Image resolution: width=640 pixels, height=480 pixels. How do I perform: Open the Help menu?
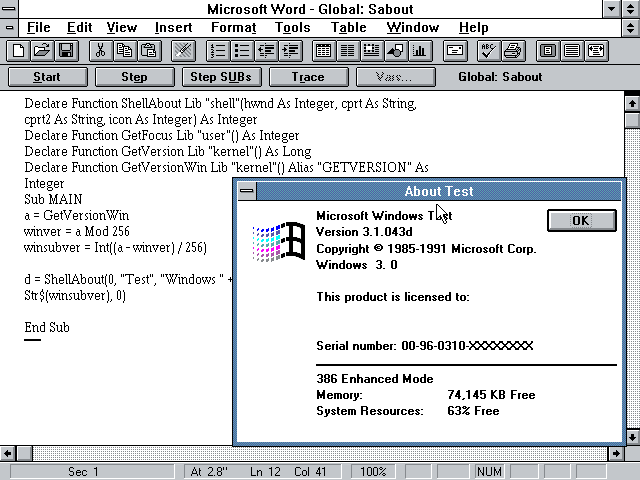pyautogui.click(x=473, y=28)
